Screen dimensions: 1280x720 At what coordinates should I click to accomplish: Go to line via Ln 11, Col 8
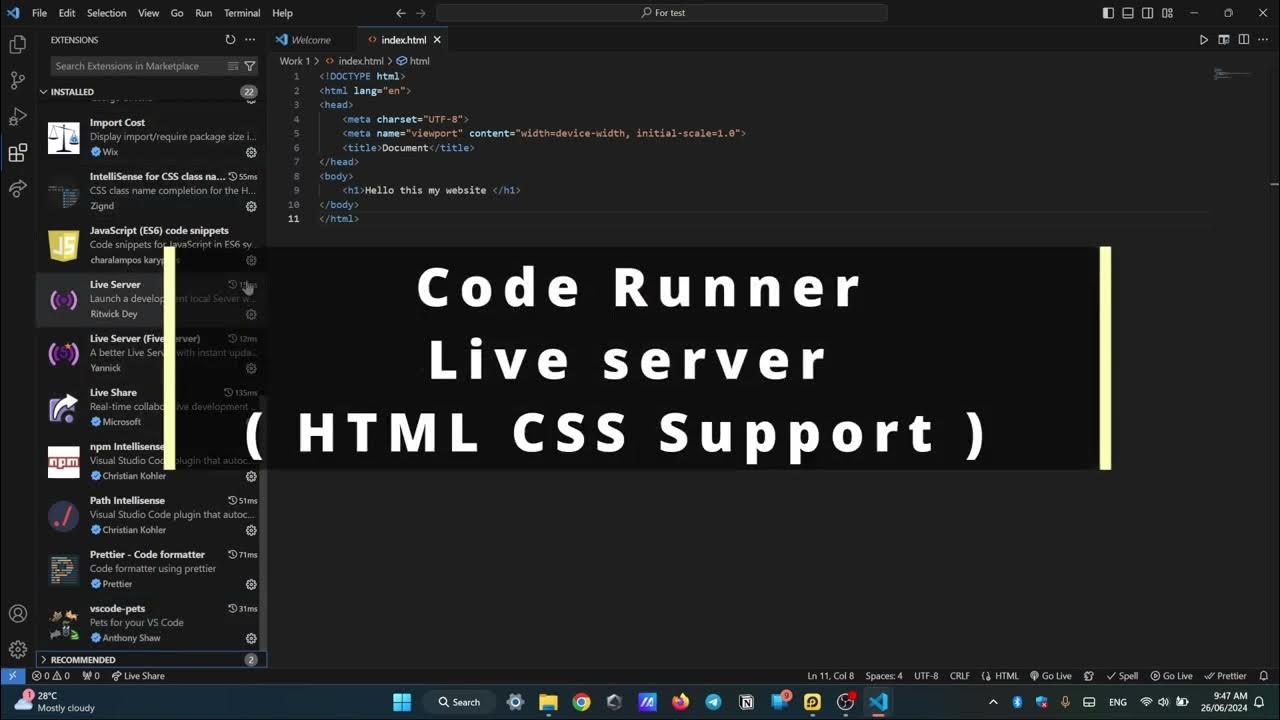pyautogui.click(x=830, y=676)
